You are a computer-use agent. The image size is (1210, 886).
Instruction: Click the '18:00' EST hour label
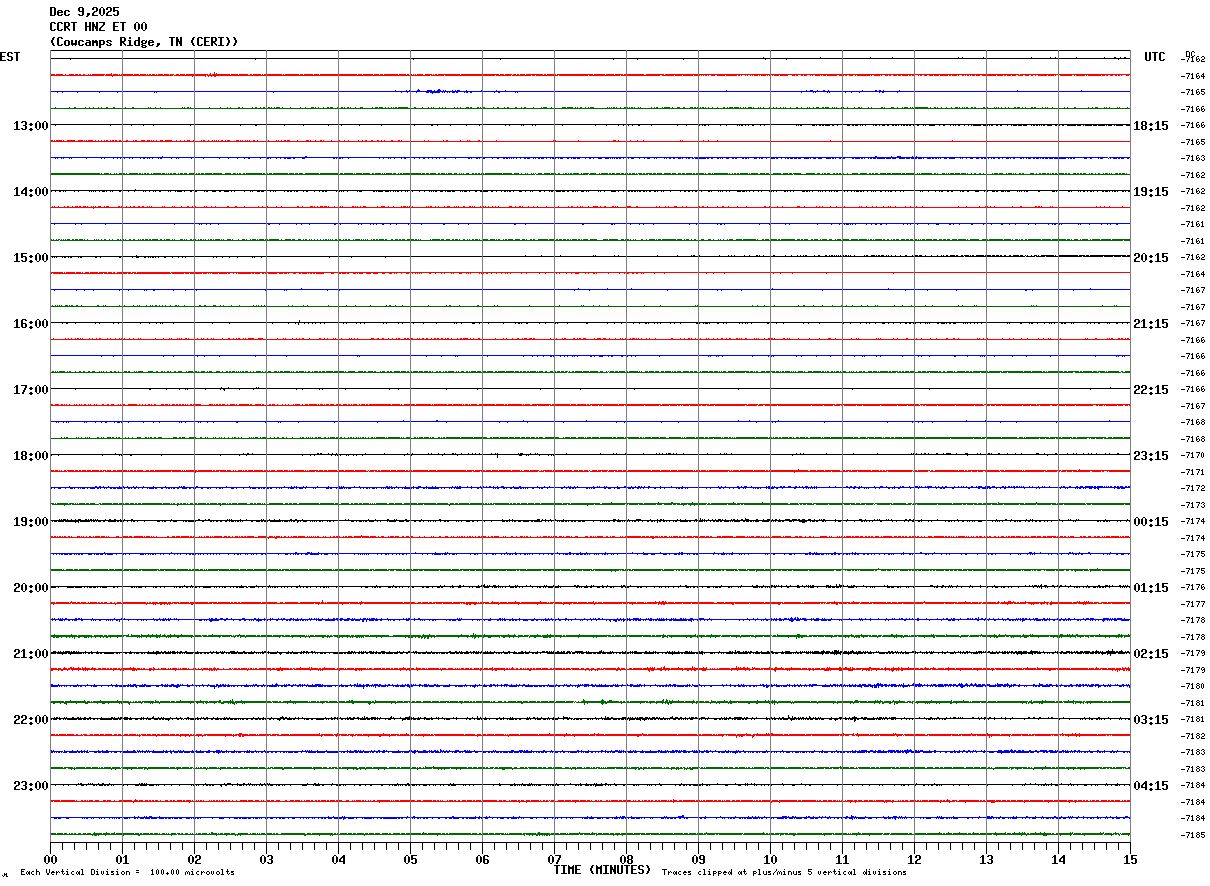coord(30,456)
